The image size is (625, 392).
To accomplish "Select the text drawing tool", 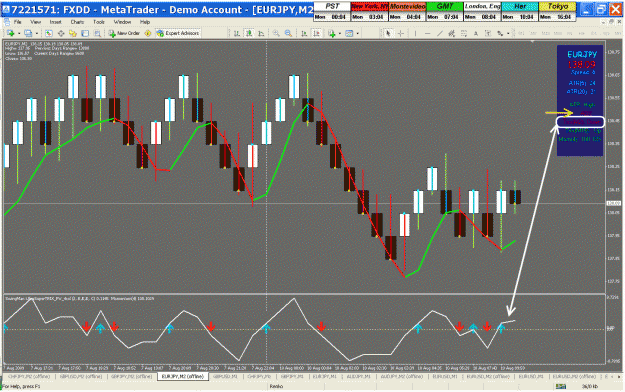I will (x=476, y=33).
